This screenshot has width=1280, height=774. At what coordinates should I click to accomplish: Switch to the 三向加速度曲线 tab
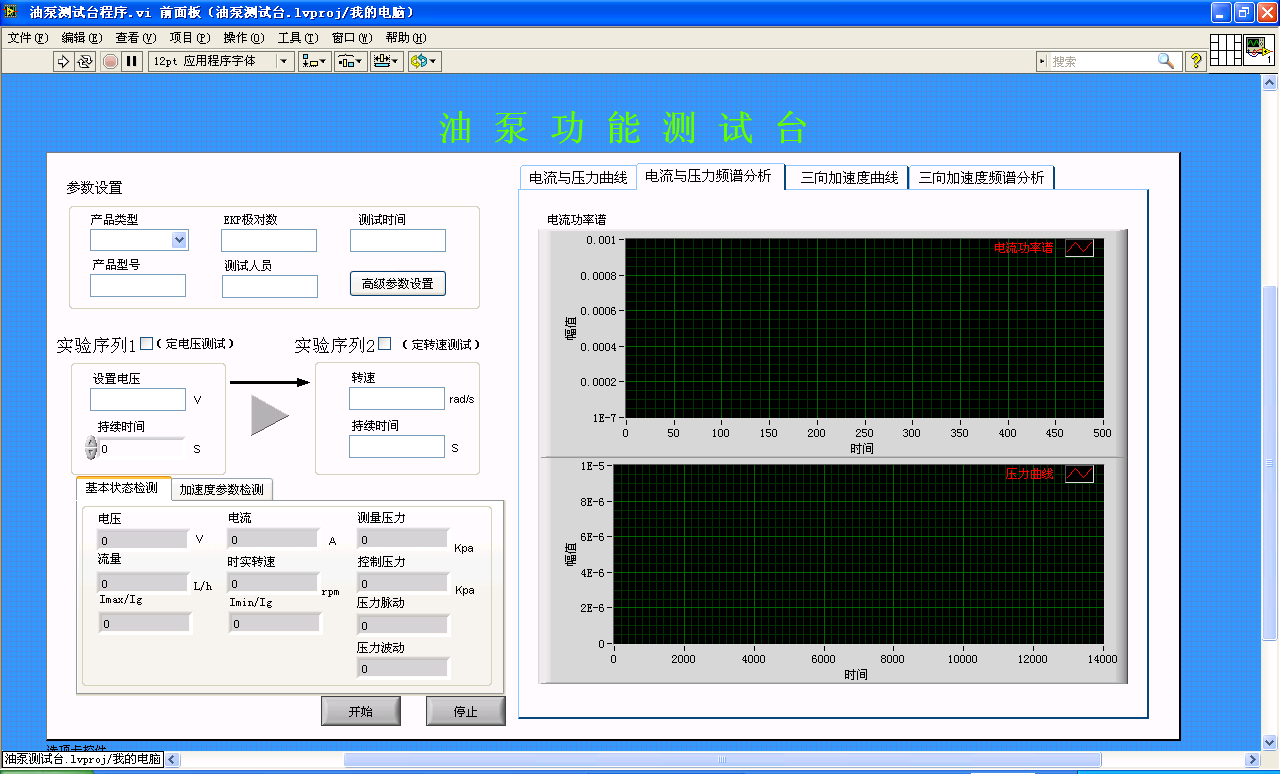pos(849,178)
